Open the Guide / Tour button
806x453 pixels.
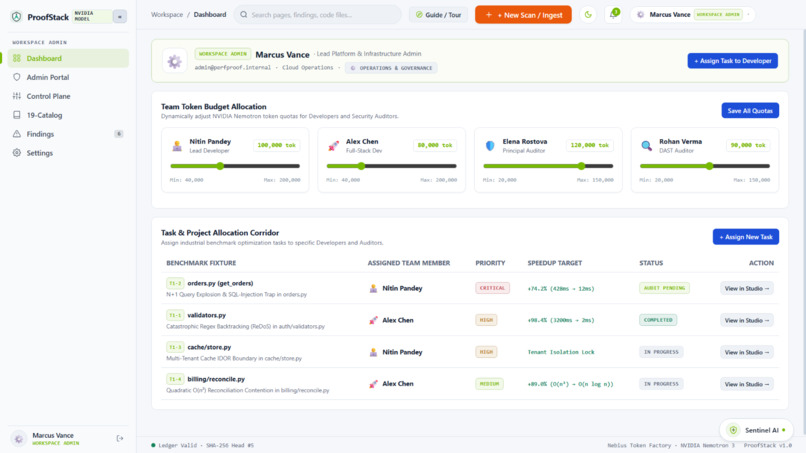(438, 15)
